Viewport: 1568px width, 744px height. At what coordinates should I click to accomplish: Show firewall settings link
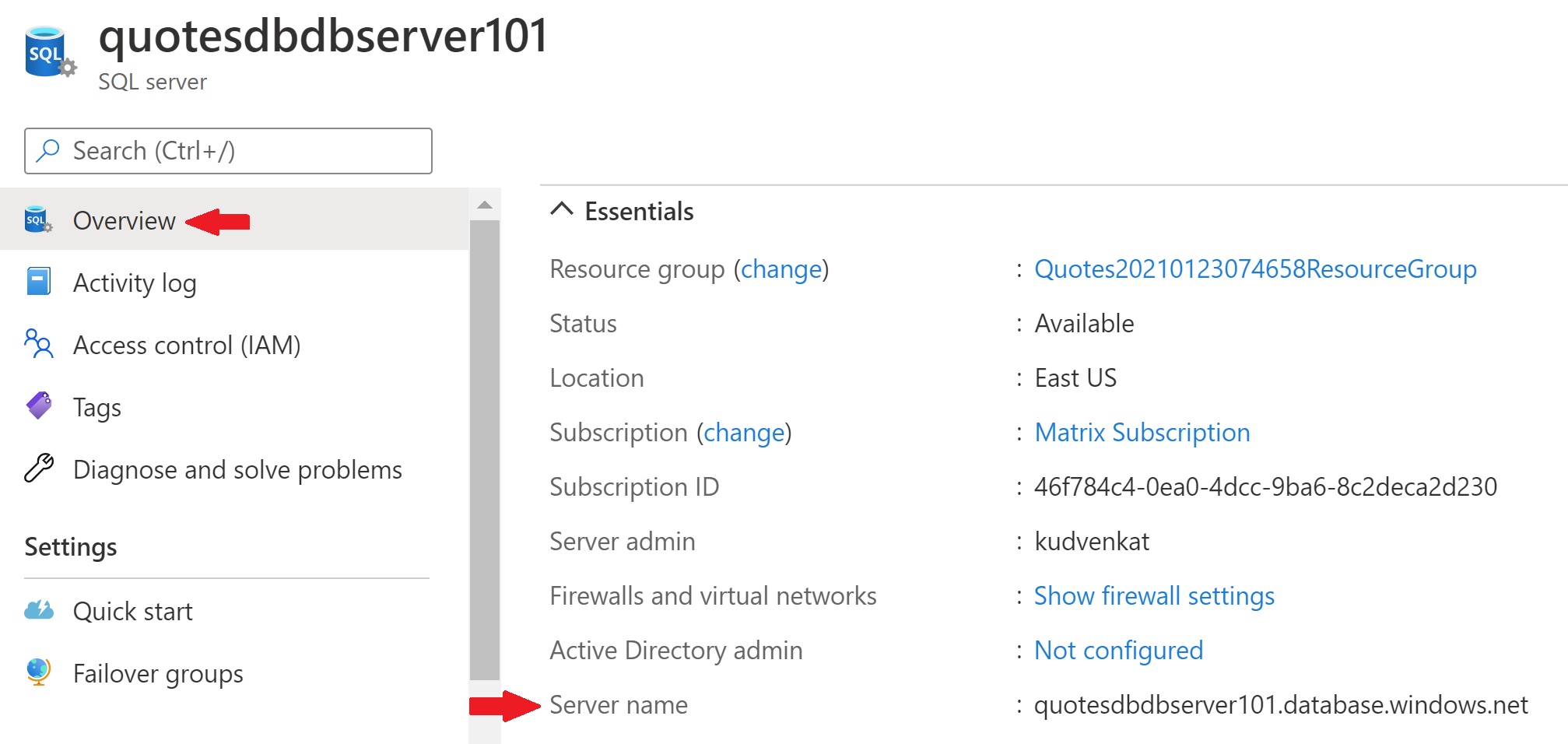pos(1154,596)
